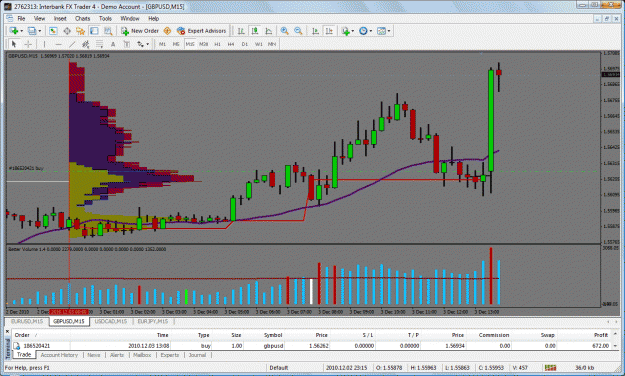Switch to H1 timeframe
This screenshot has height=376, width=625.
click(217, 44)
